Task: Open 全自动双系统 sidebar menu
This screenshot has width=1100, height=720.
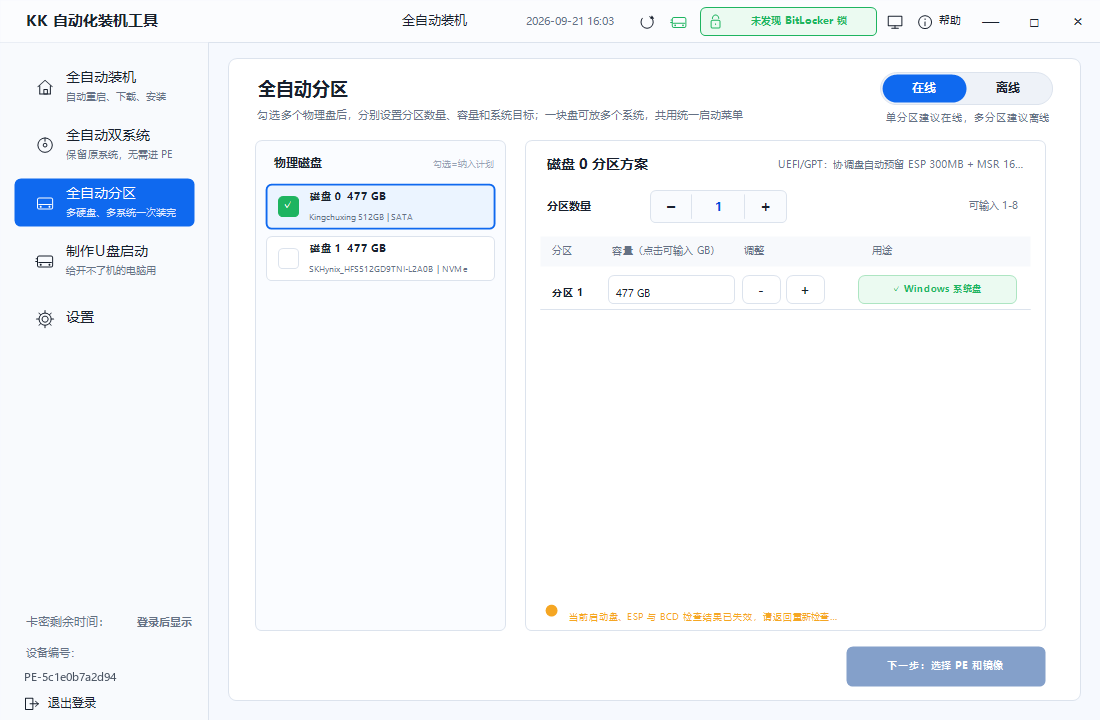Action: pyautogui.click(x=105, y=145)
